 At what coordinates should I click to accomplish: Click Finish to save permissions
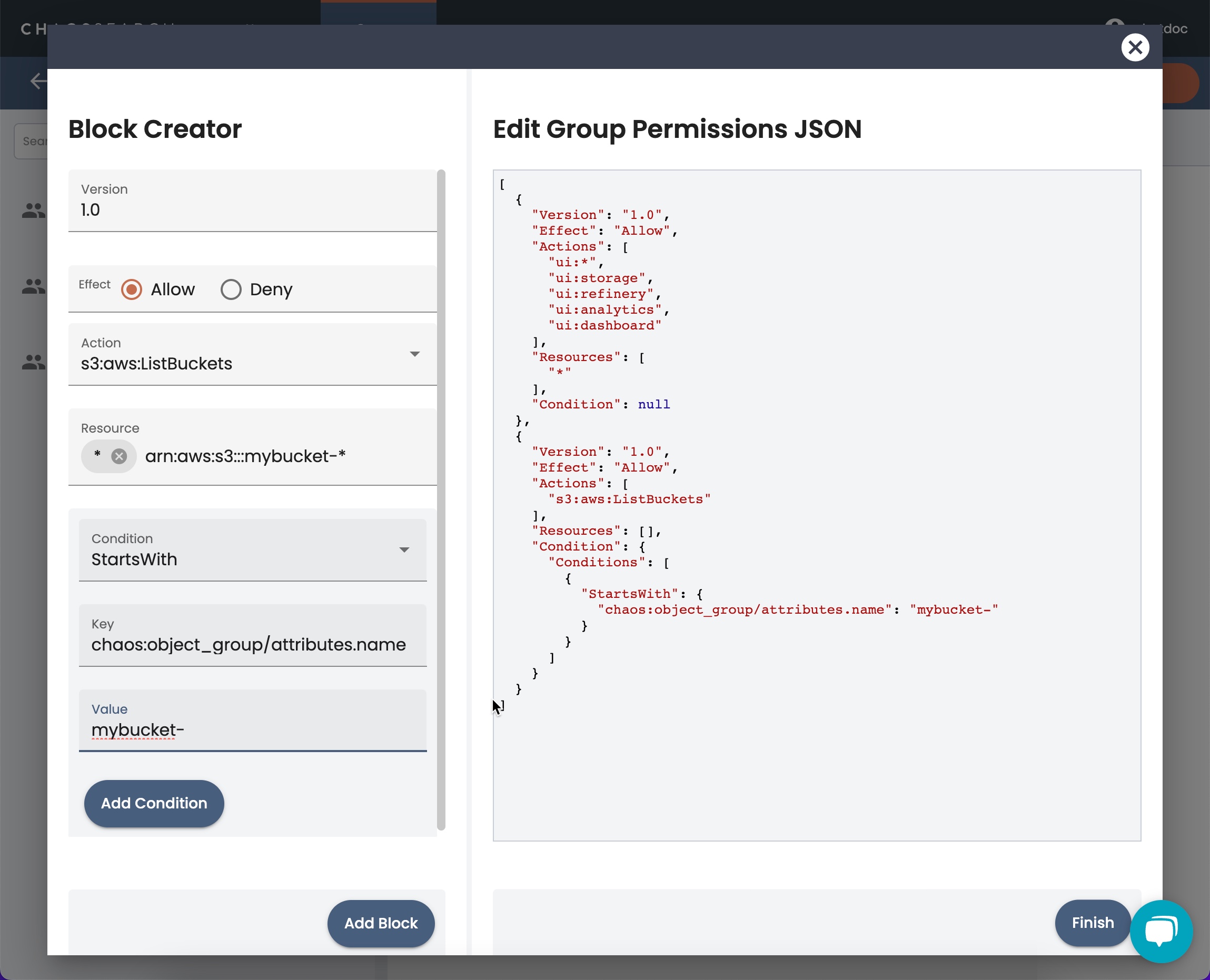(x=1092, y=923)
